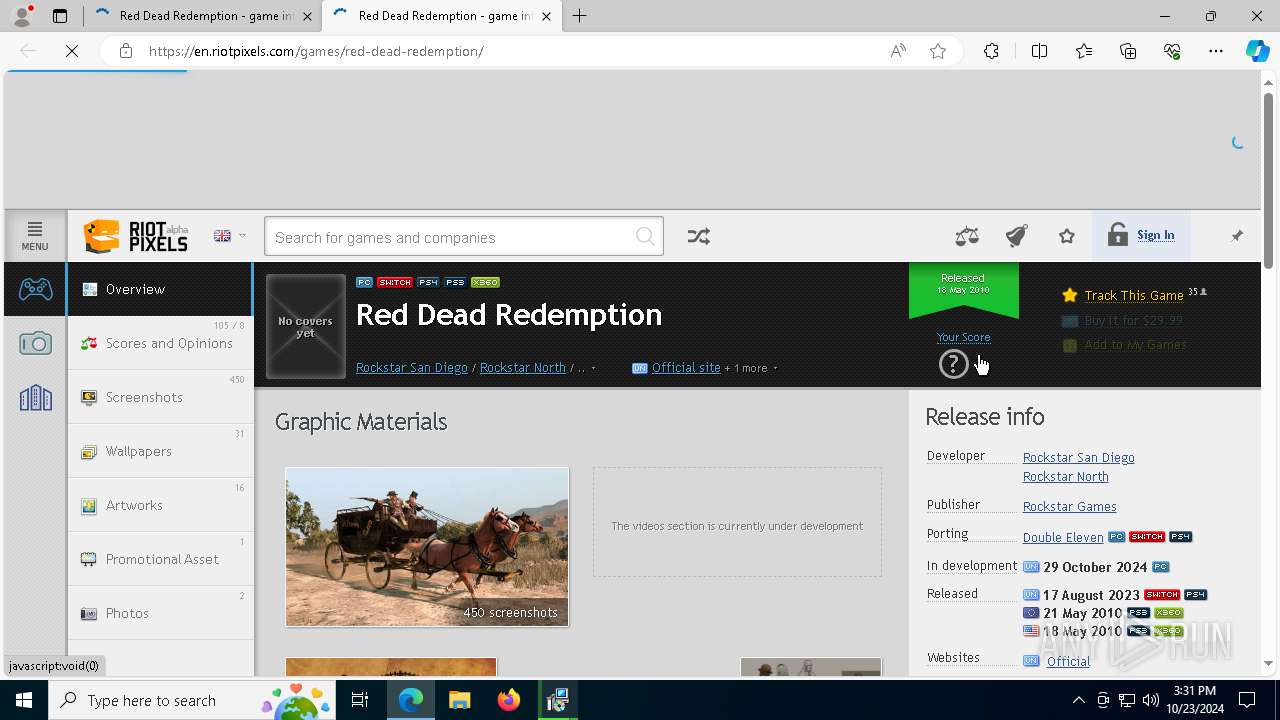Click the SWITCH platform badge near title
This screenshot has height=720, width=1280.
pyautogui.click(x=395, y=282)
